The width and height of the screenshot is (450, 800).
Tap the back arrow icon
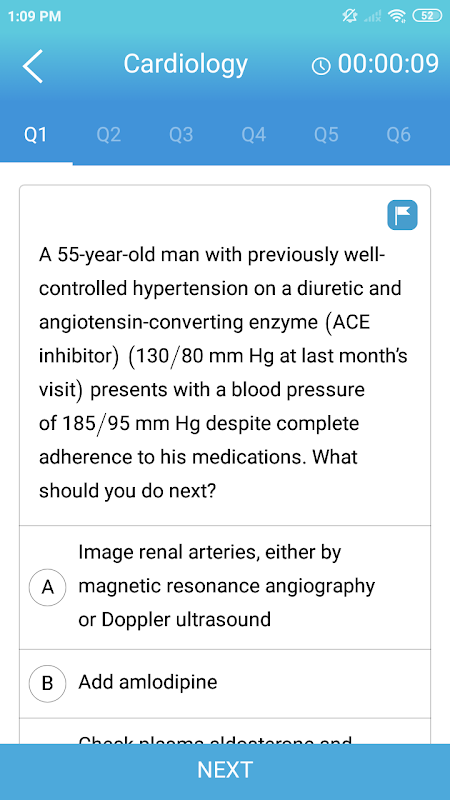(33, 66)
